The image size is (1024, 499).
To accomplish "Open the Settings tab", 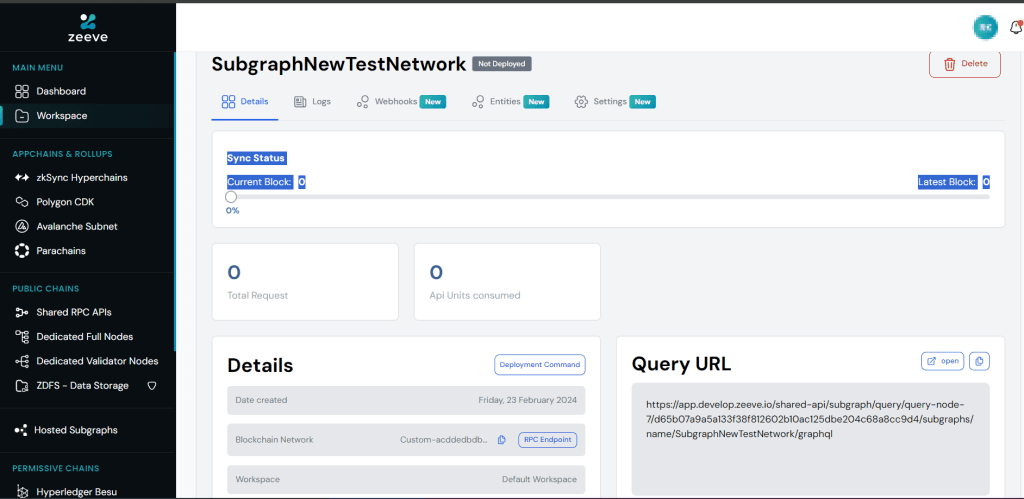I will click(615, 102).
